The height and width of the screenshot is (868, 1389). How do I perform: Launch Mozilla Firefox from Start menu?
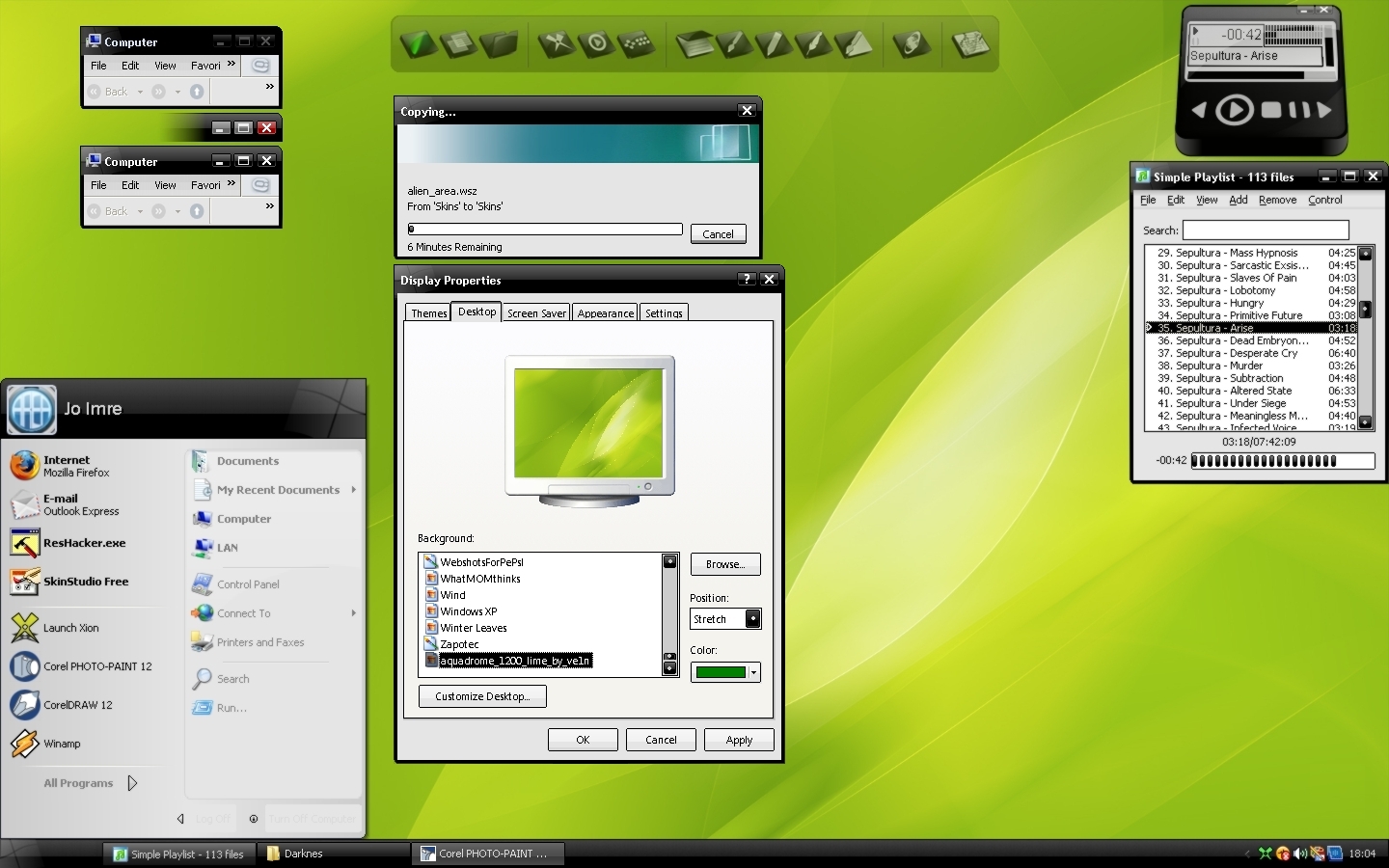pos(77,466)
